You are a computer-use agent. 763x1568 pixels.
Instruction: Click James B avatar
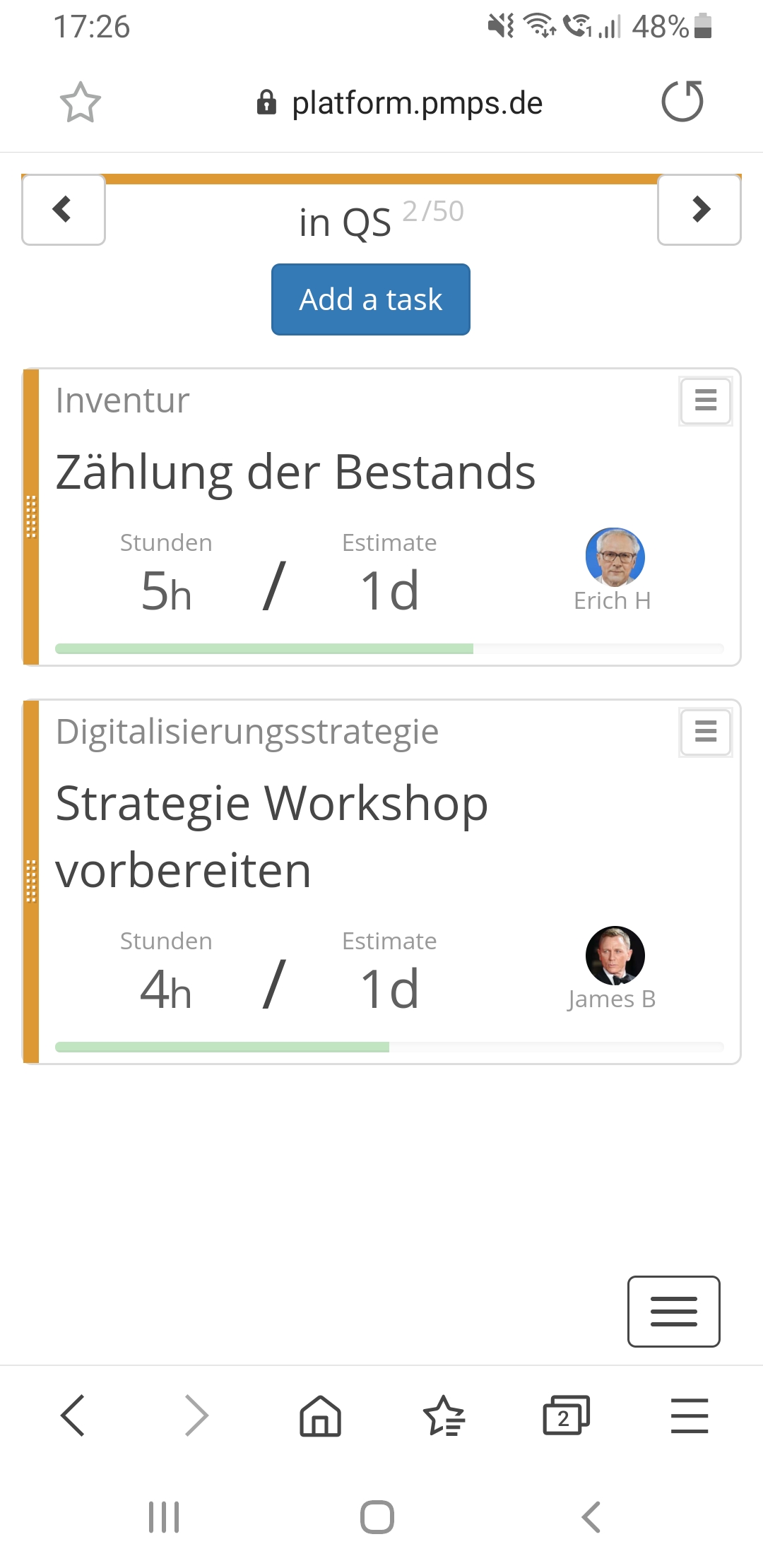615,955
